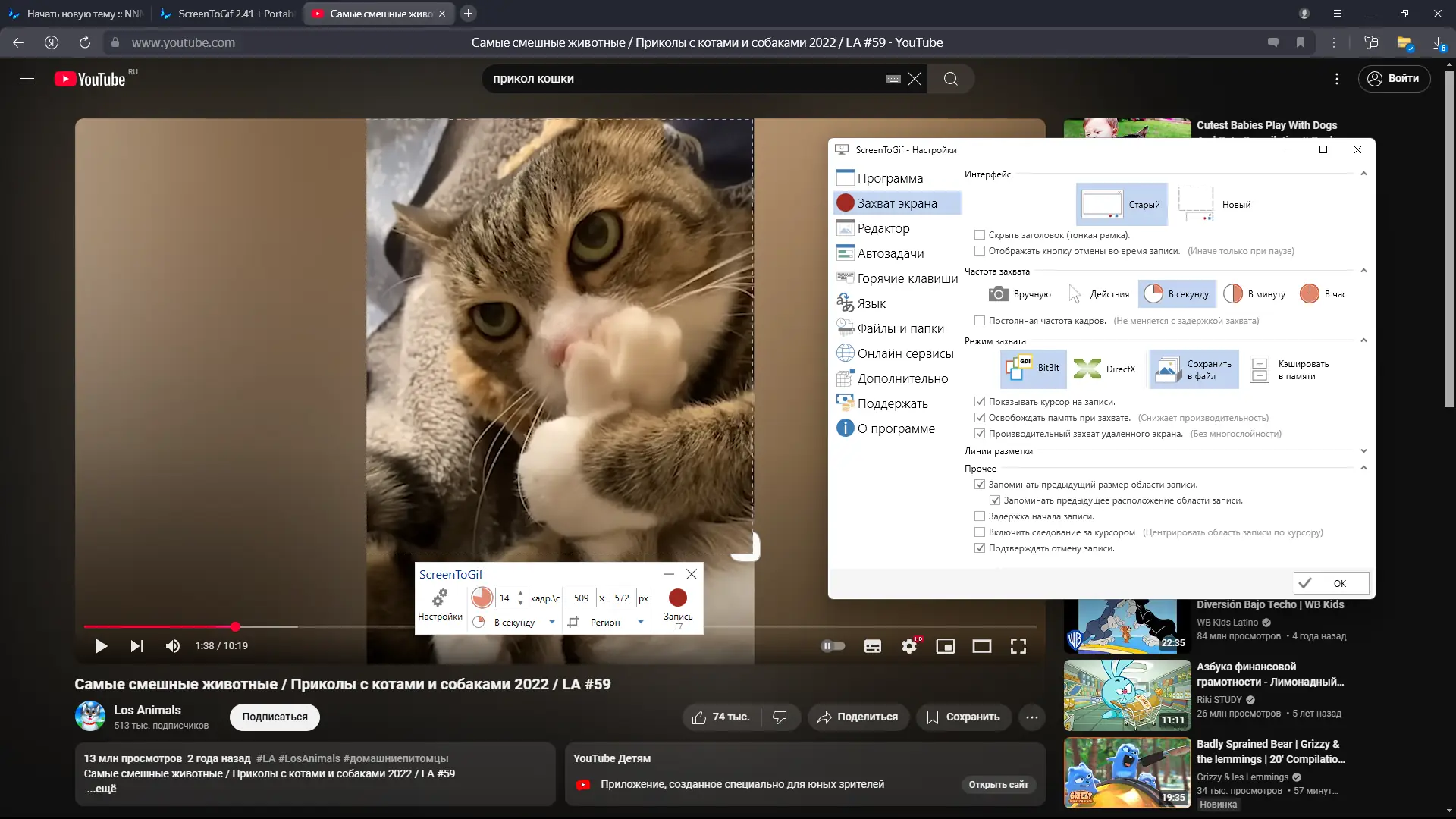The image size is (1456, 819).
Task: Click OK in settings window
Action: [x=1331, y=583]
